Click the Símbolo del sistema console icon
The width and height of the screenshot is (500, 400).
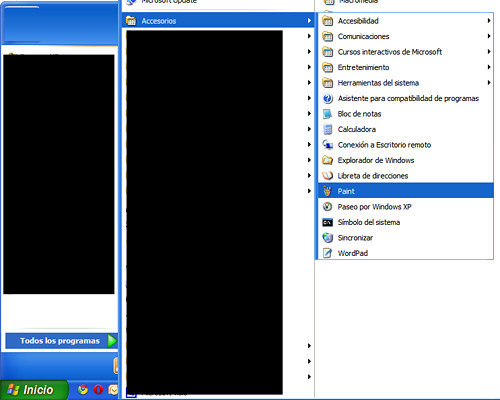(x=327, y=222)
